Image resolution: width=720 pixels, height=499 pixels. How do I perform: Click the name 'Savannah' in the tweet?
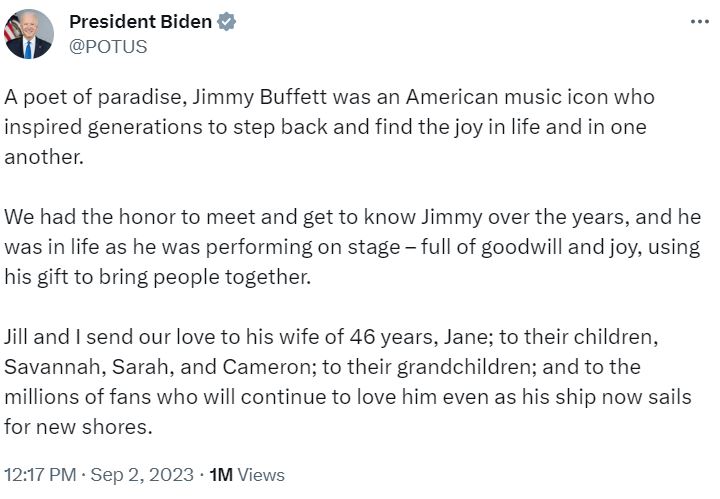(x=50, y=367)
